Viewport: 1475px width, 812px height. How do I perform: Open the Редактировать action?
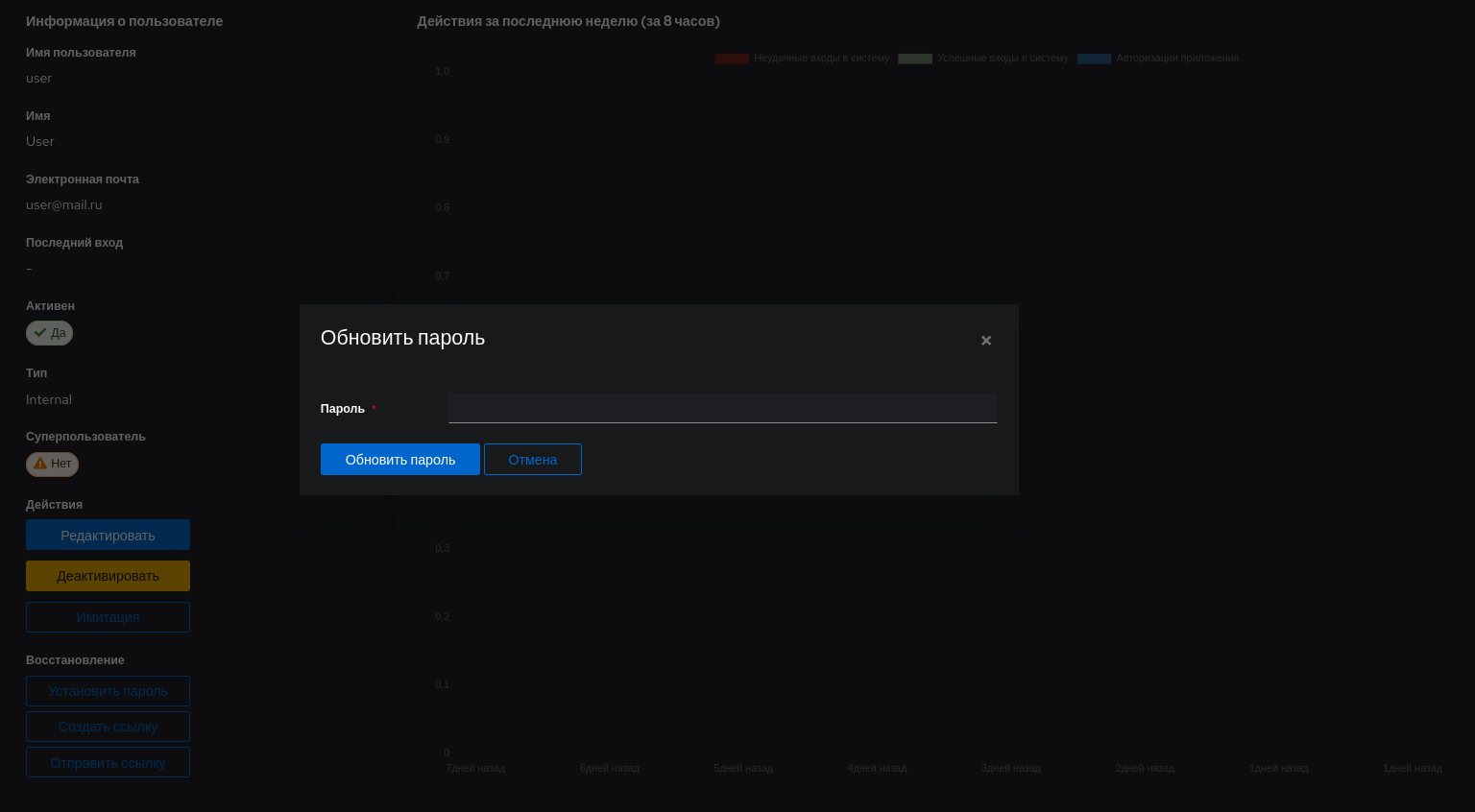pos(108,536)
